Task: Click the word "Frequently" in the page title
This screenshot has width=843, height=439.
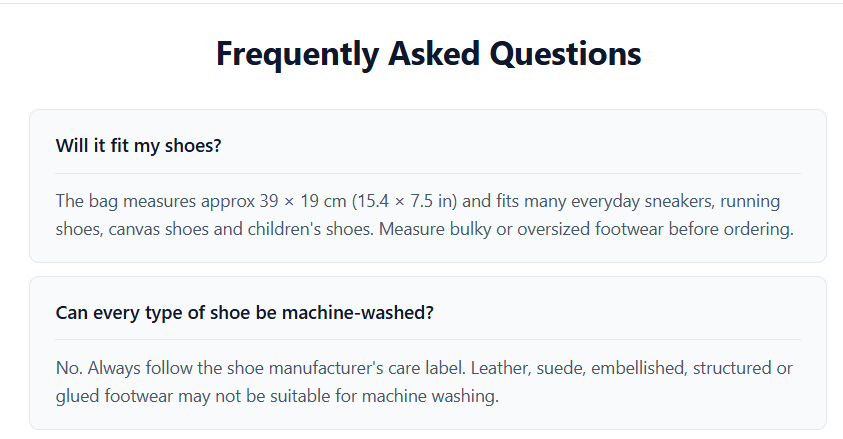Action: click(298, 54)
